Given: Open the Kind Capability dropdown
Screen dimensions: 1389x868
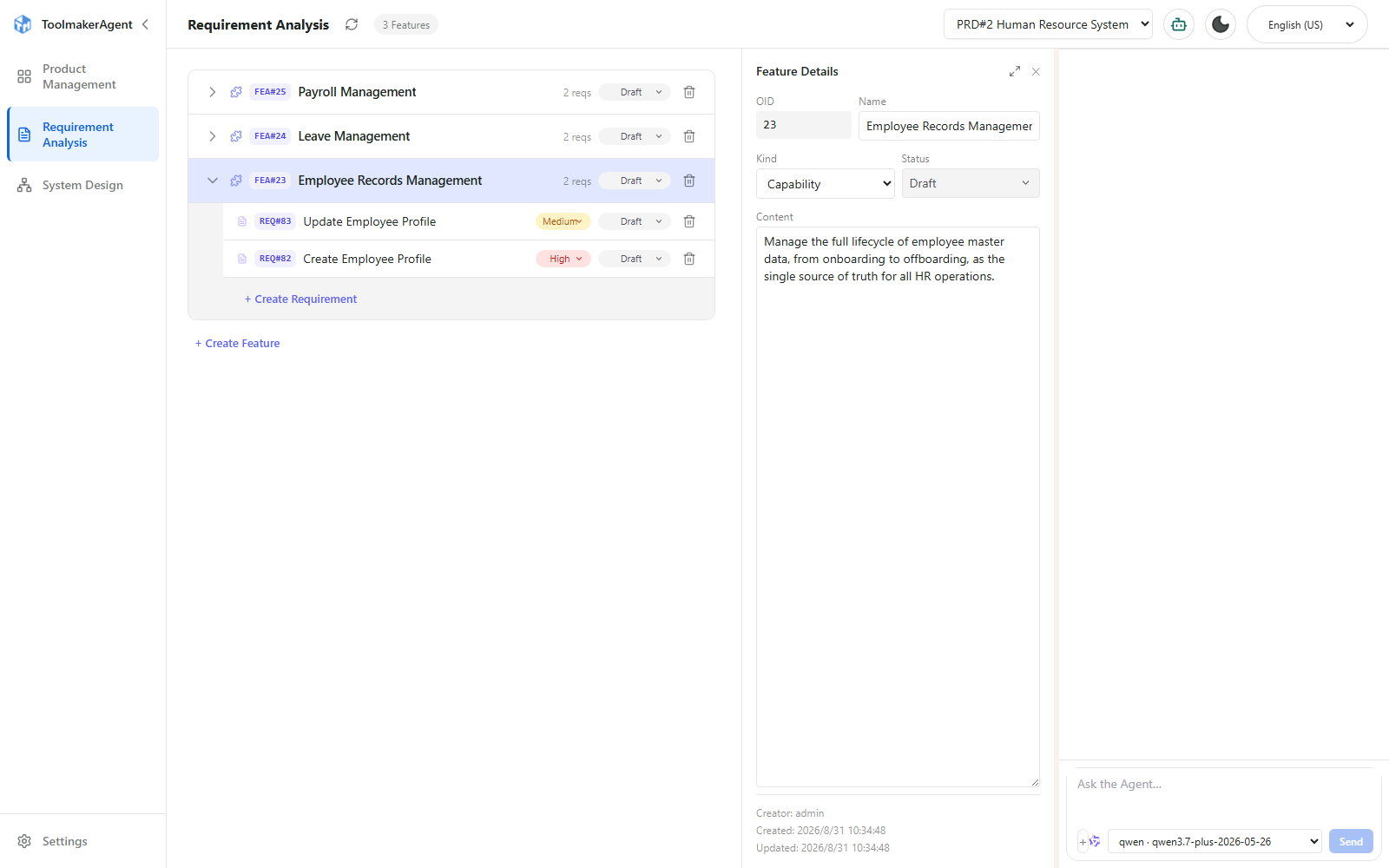Looking at the screenshot, I should pos(826,184).
